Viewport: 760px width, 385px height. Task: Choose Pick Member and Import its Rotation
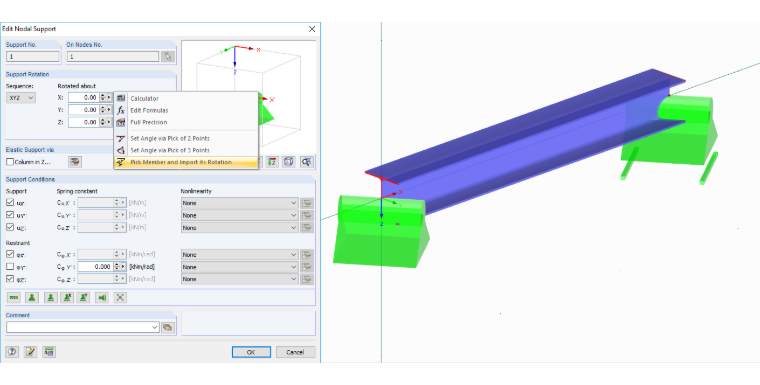(x=186, y=162)
